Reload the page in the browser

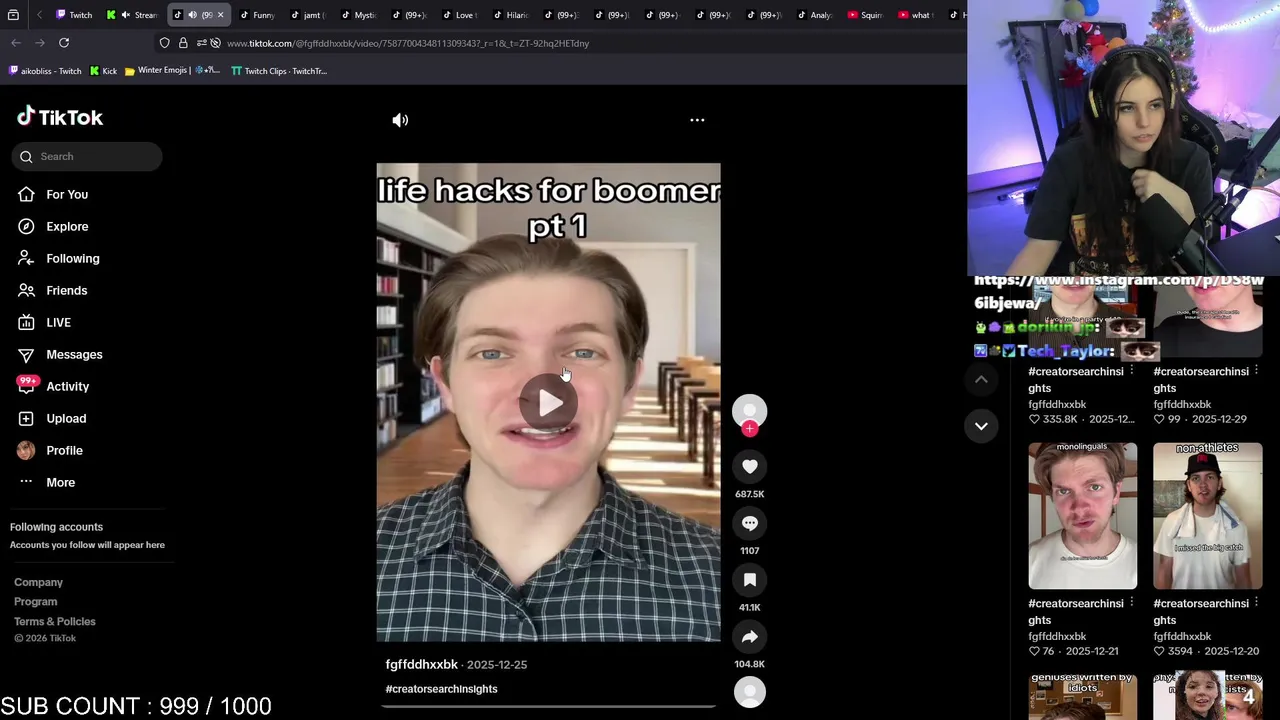(x=64, y=43)
